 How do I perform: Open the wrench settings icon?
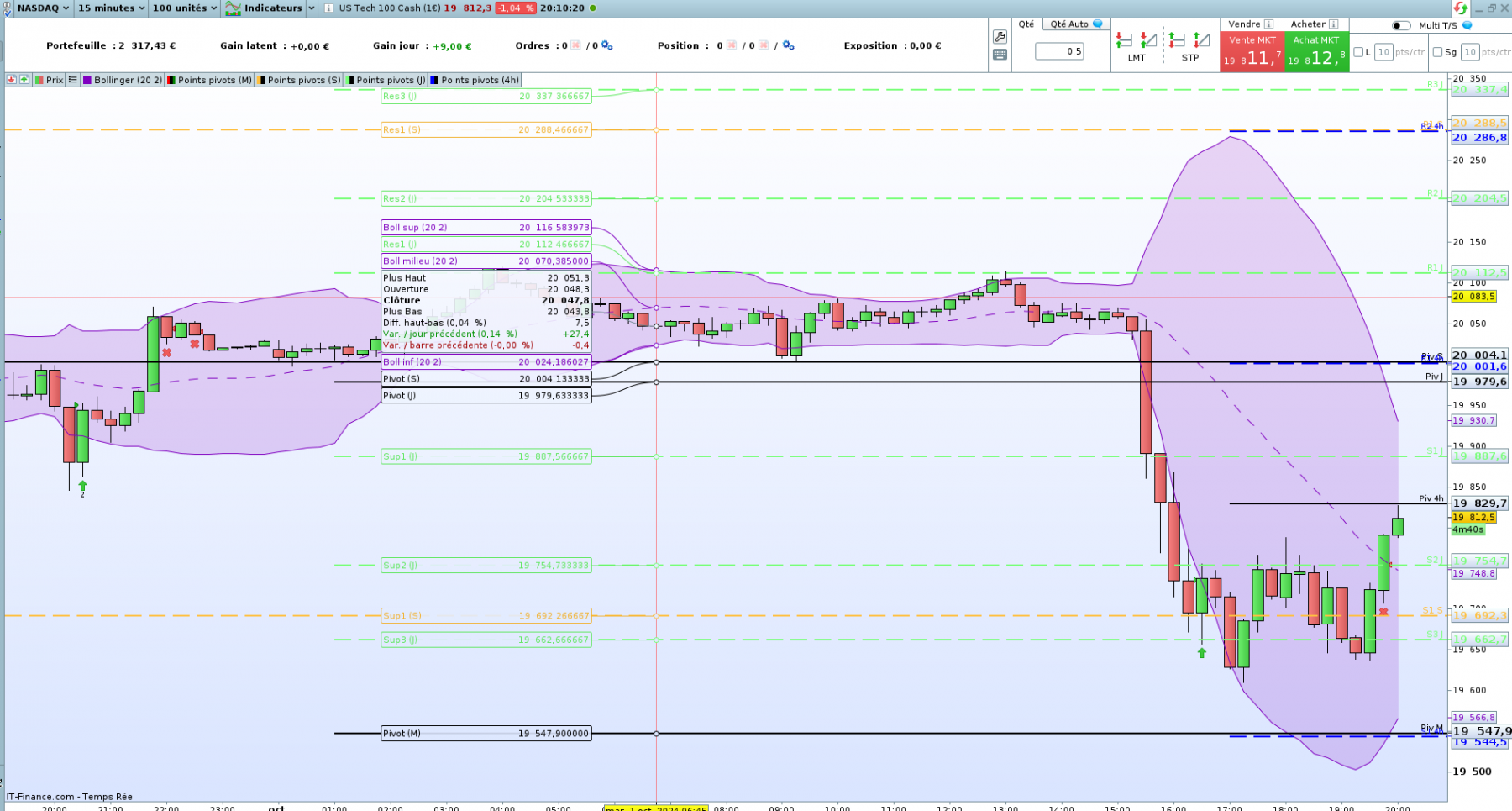point(1000,37)
